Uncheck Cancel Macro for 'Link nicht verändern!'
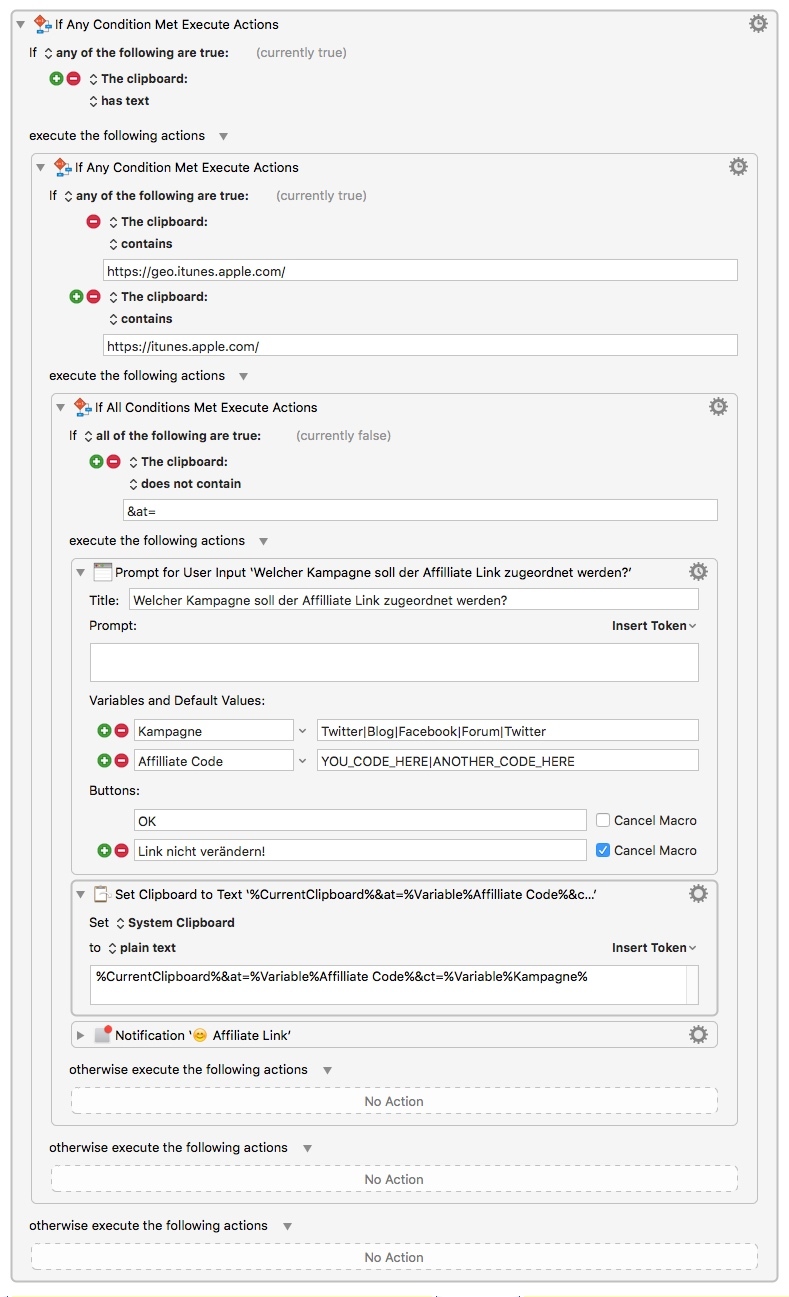 tap(603, 850)
